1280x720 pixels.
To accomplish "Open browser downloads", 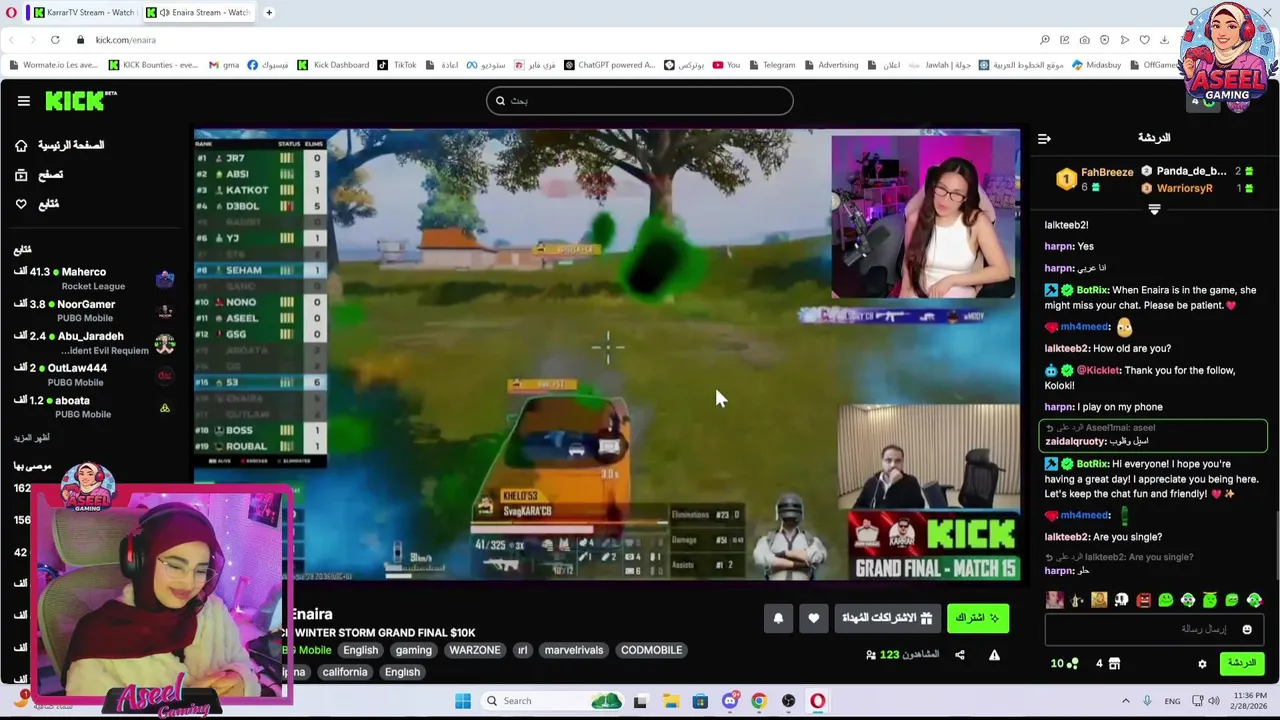I will click(x=1164, y=40).
